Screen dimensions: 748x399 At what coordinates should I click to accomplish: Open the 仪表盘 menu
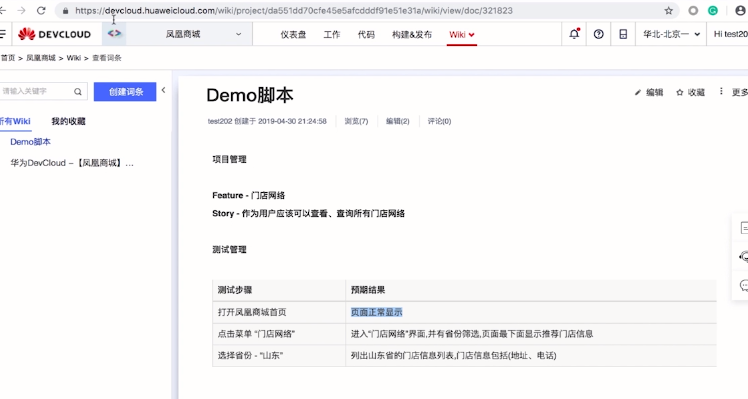293,34
